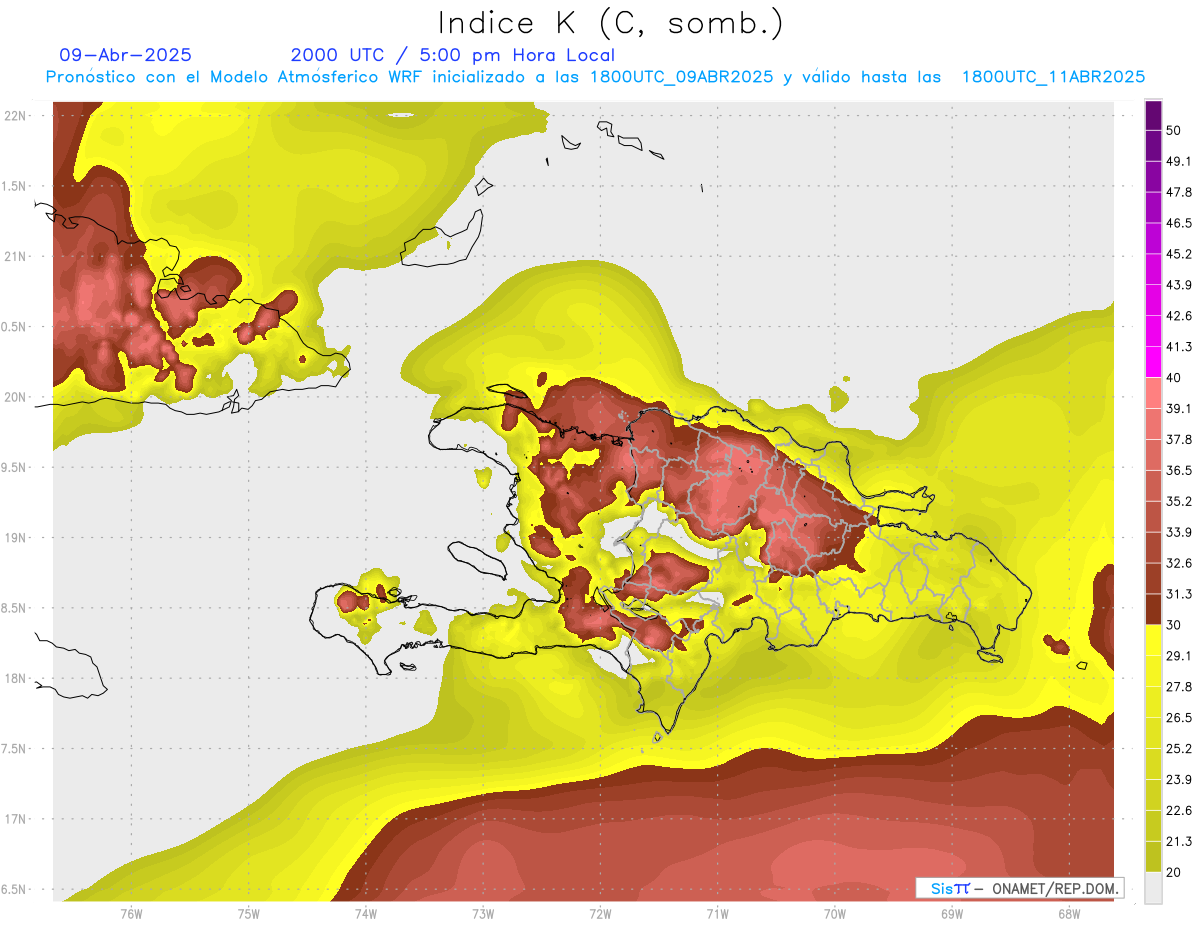This screenshot has height=927, width=1200.
Task: Click the "20" colorbar label
Action: (x=1174, y=871)
